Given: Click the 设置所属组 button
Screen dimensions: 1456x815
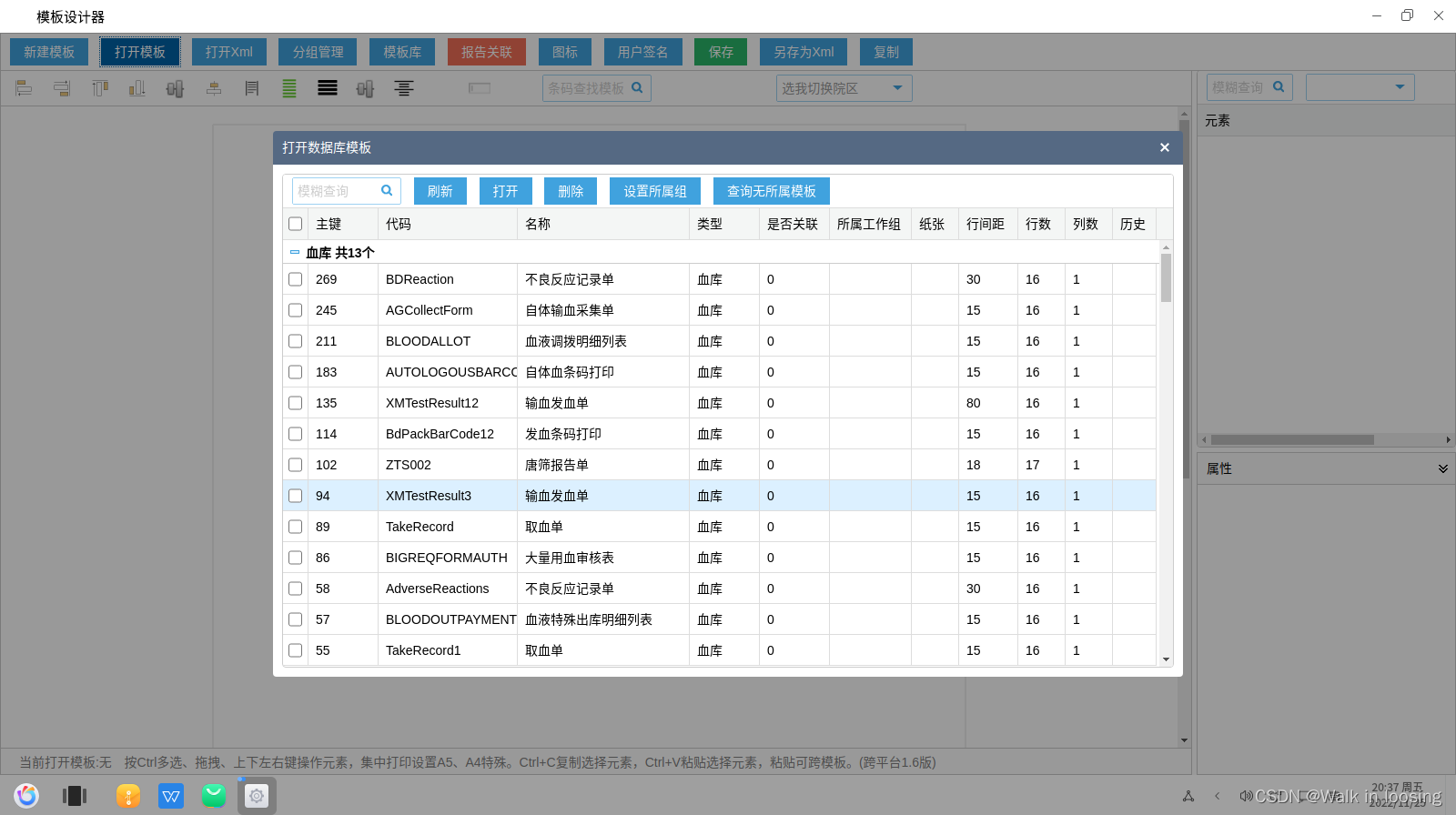Looking at the screenshot, I should coord(655,191).
